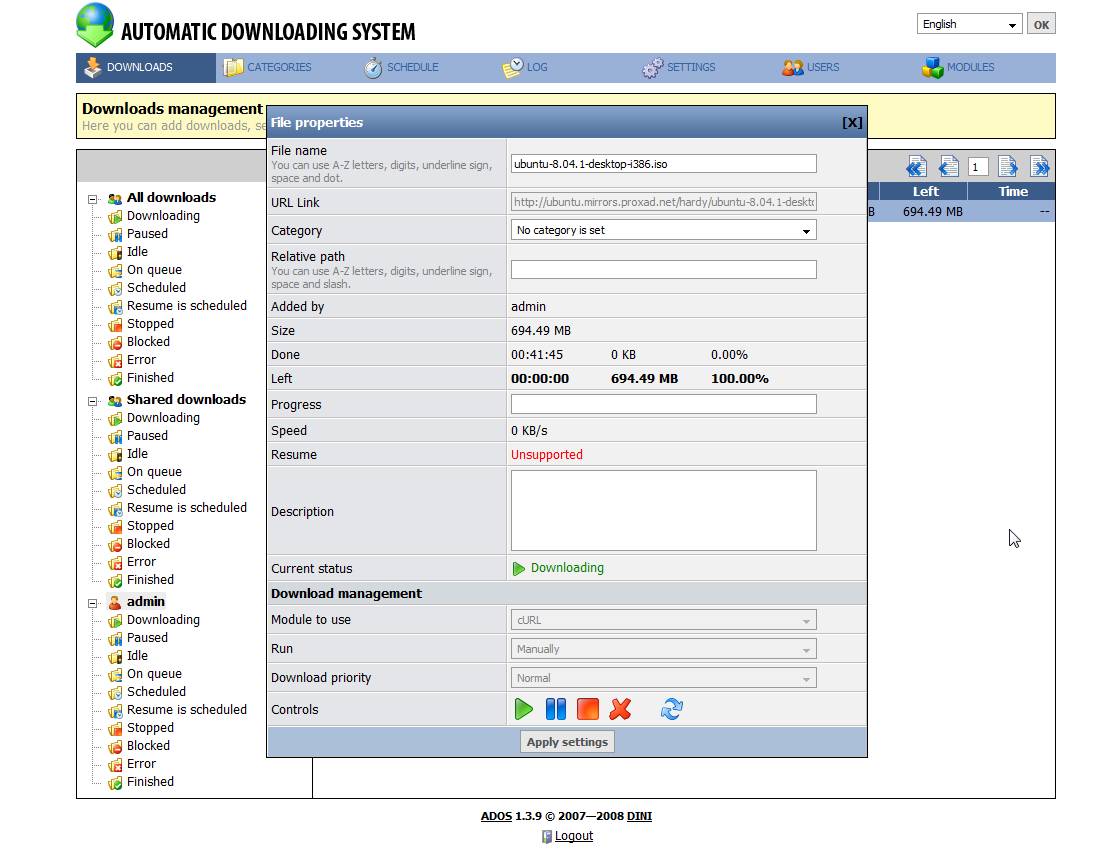Collapse the Shared downloads tree node

point(93,401)
